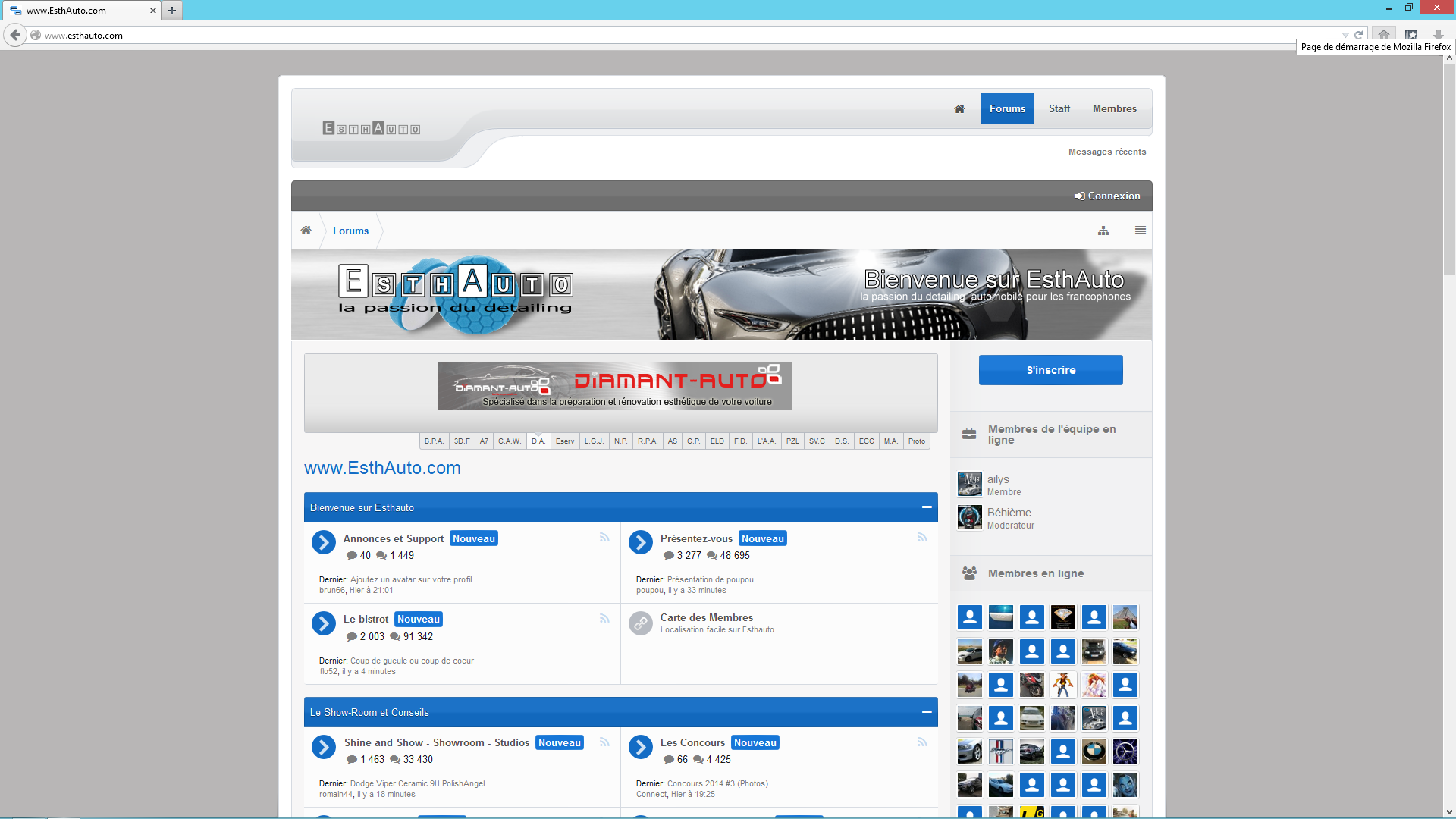Select the C.A.W. sponsor tab

click(x=510, y=441)
